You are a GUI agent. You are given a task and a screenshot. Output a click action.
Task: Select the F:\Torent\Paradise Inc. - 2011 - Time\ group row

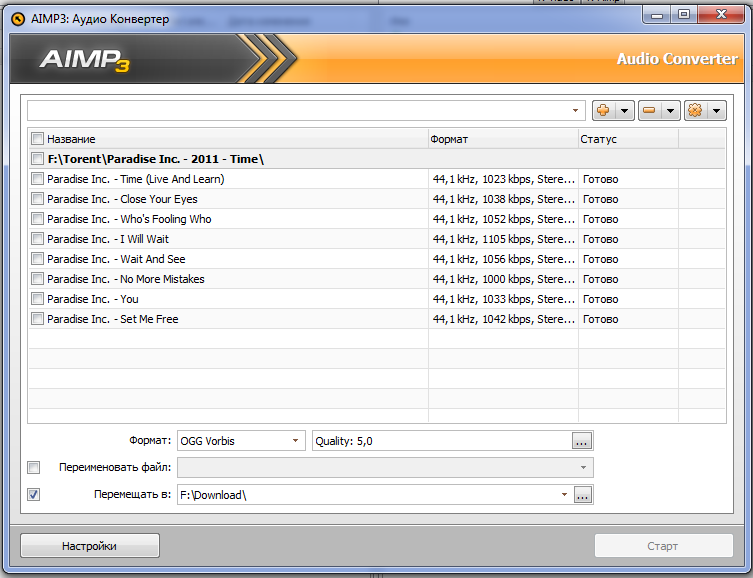point(376,159)
